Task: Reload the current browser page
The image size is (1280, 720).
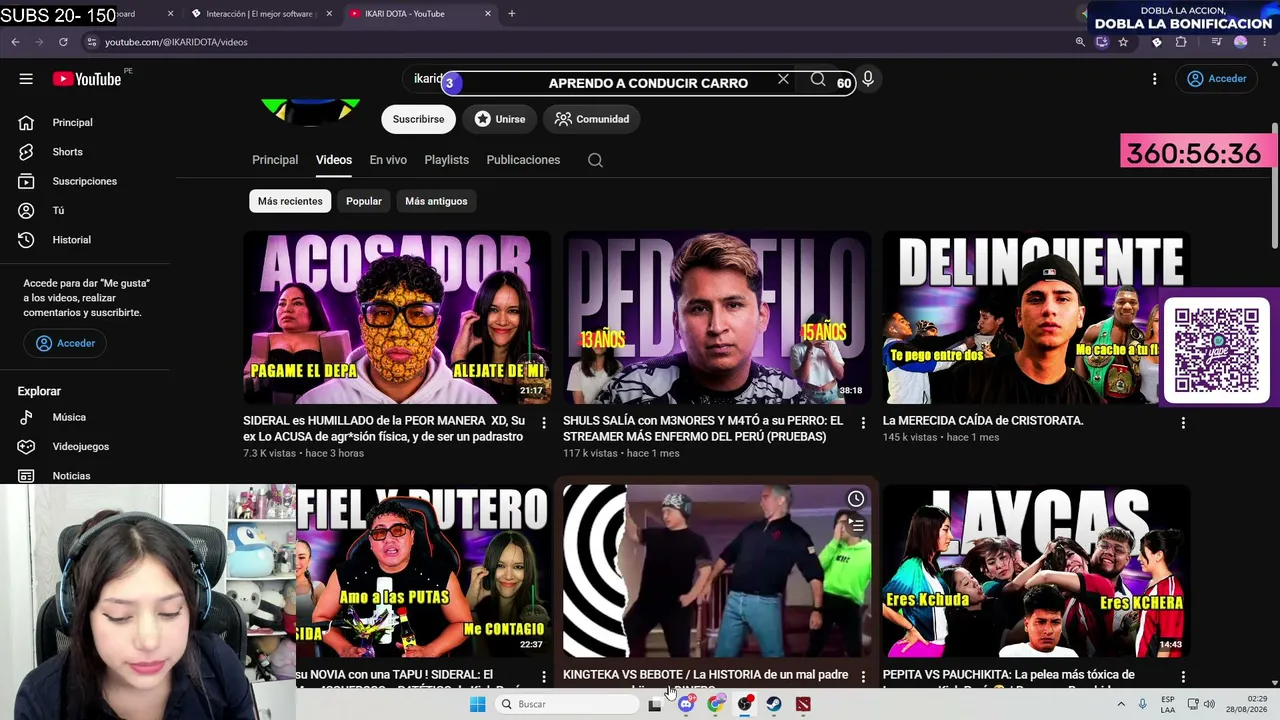Action: (x=63, y=42)
